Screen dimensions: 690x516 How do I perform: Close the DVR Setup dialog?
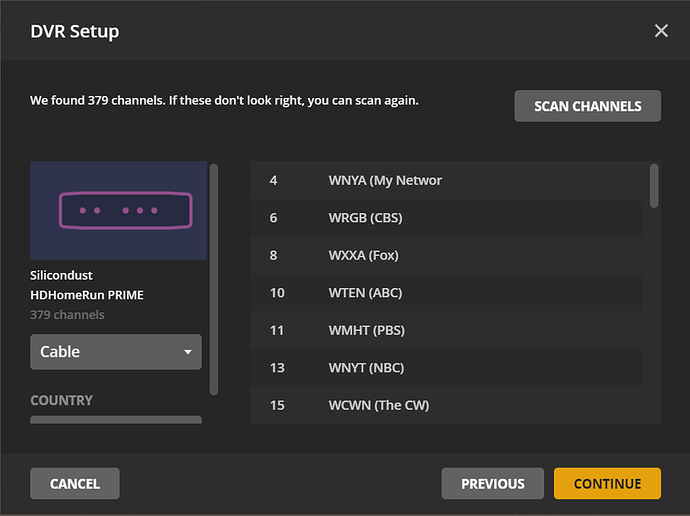(x=661, y=31)
